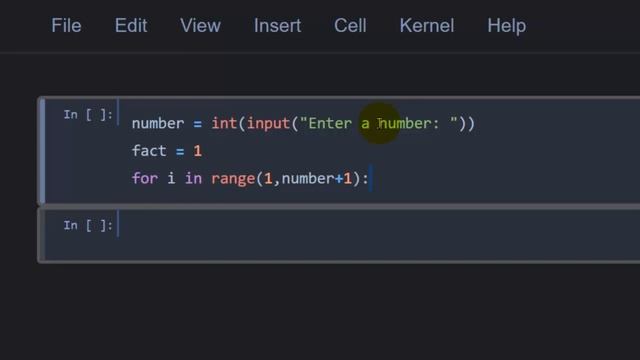Click the 'Enter a number: ' string text

[x=379, y=123]
